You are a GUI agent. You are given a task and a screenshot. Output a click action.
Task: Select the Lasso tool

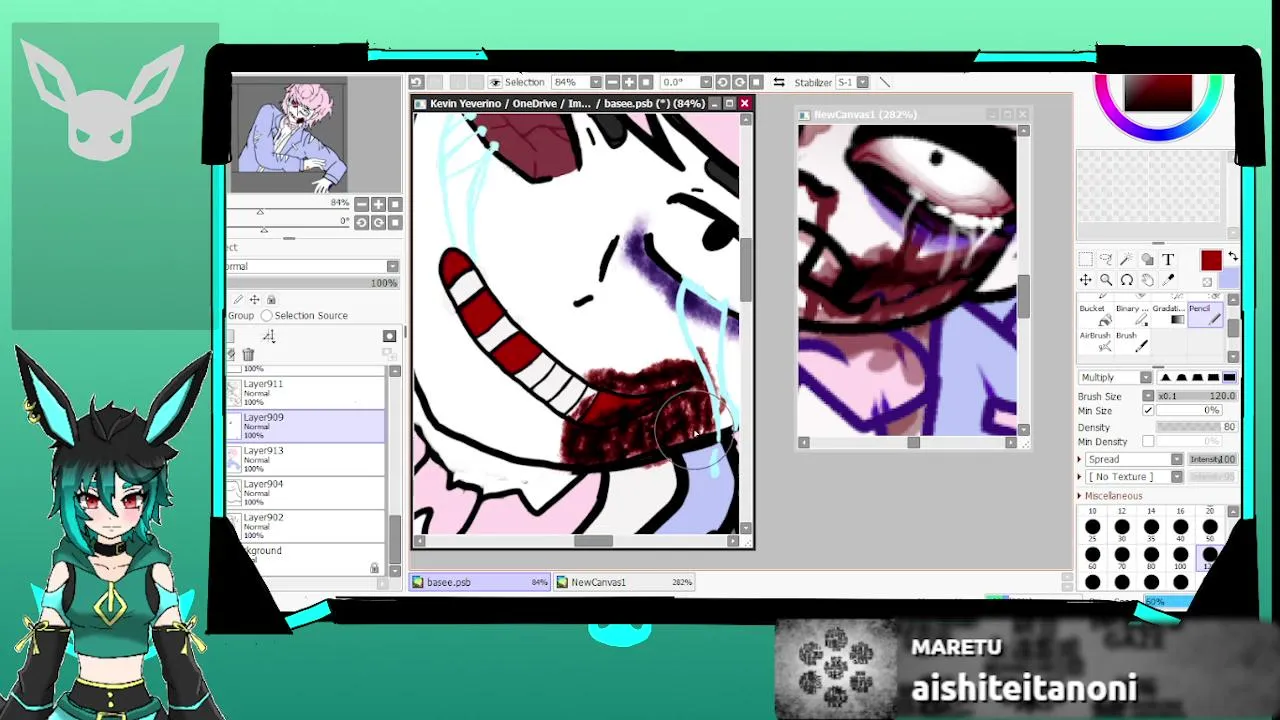(x=1106, y=260)
